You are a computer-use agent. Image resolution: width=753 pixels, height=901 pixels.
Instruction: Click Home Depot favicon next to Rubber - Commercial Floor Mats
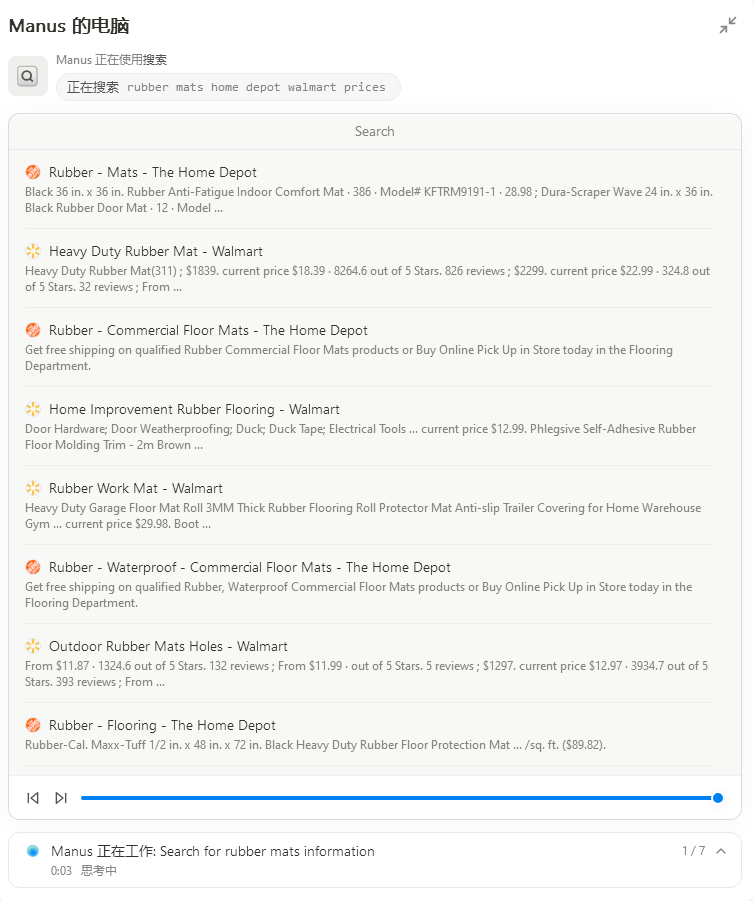(x=33, y=330)
